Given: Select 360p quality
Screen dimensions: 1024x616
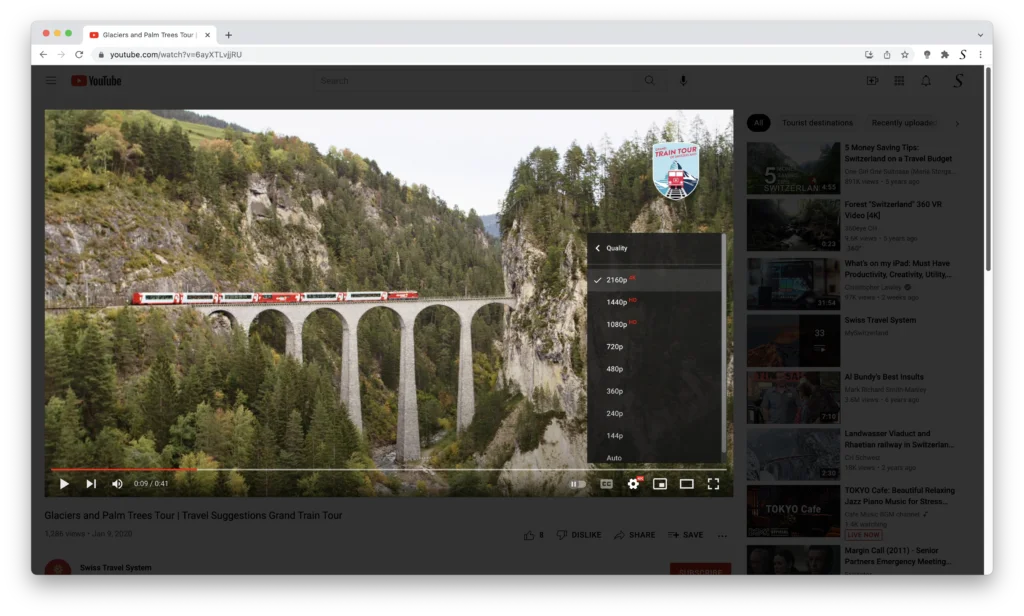Looking at the screenshot, I should coord(654,391).
